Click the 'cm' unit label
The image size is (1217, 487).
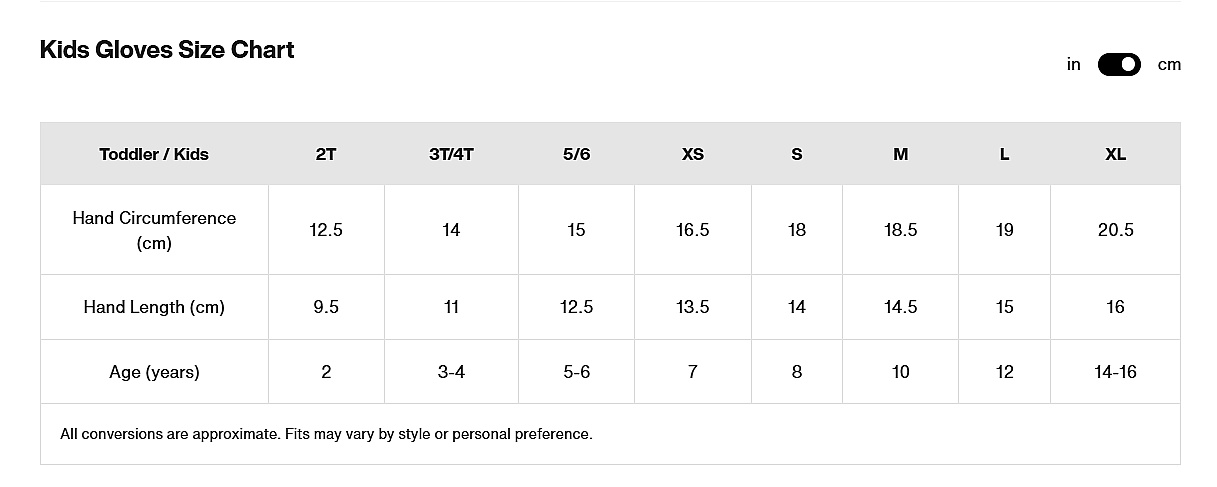pyautogui.click(x=1169, y=65)
